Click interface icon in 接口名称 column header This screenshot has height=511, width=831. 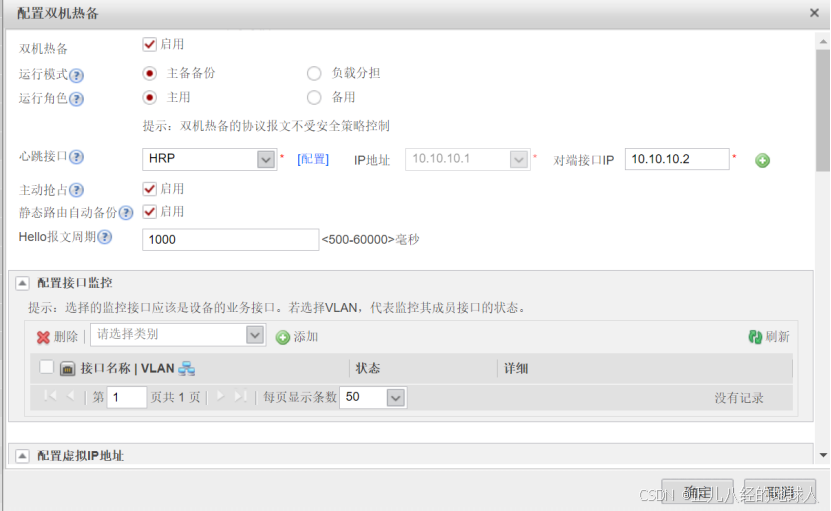point(67,368)
